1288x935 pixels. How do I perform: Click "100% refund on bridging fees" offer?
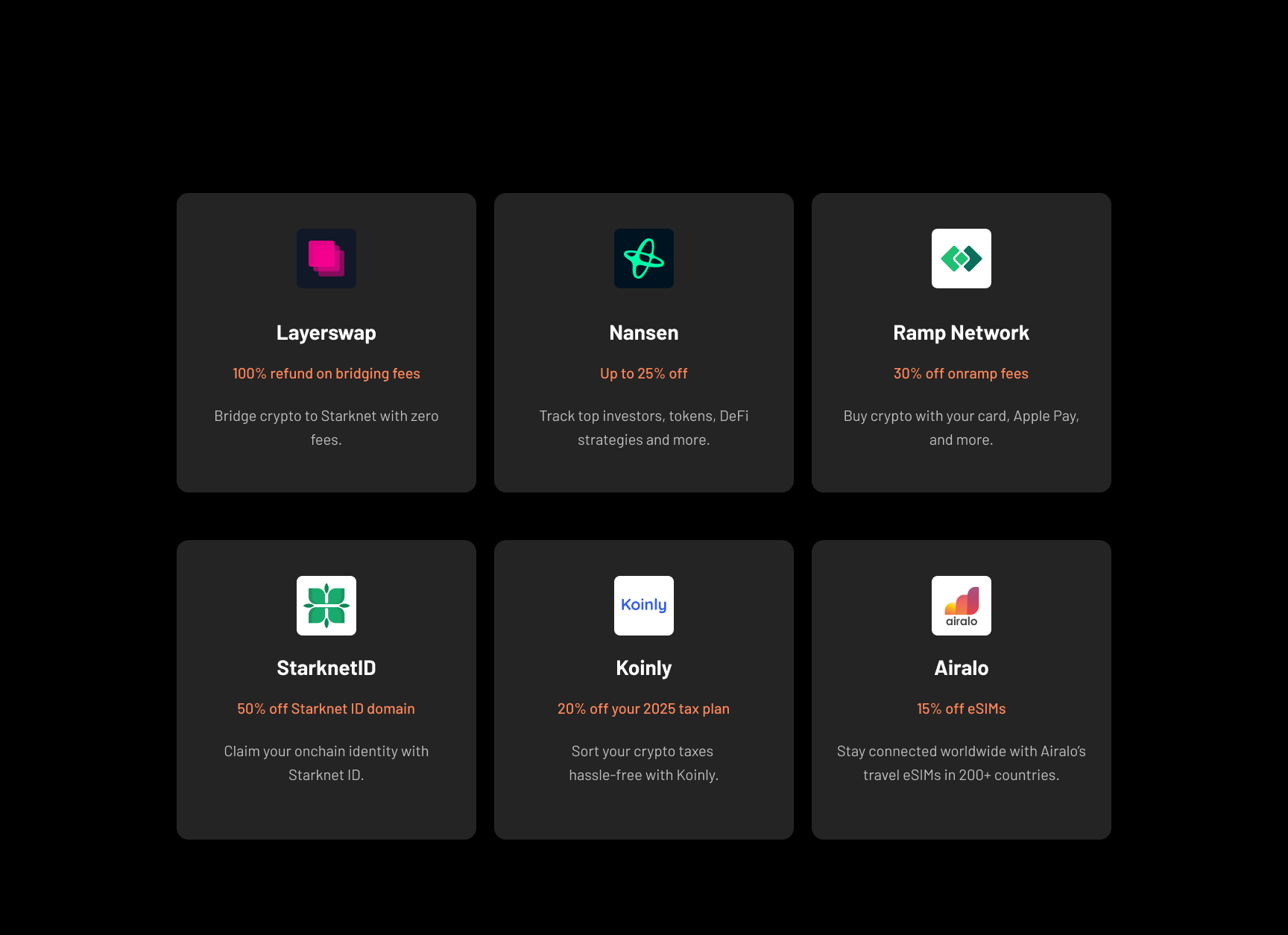pos(326,374)
